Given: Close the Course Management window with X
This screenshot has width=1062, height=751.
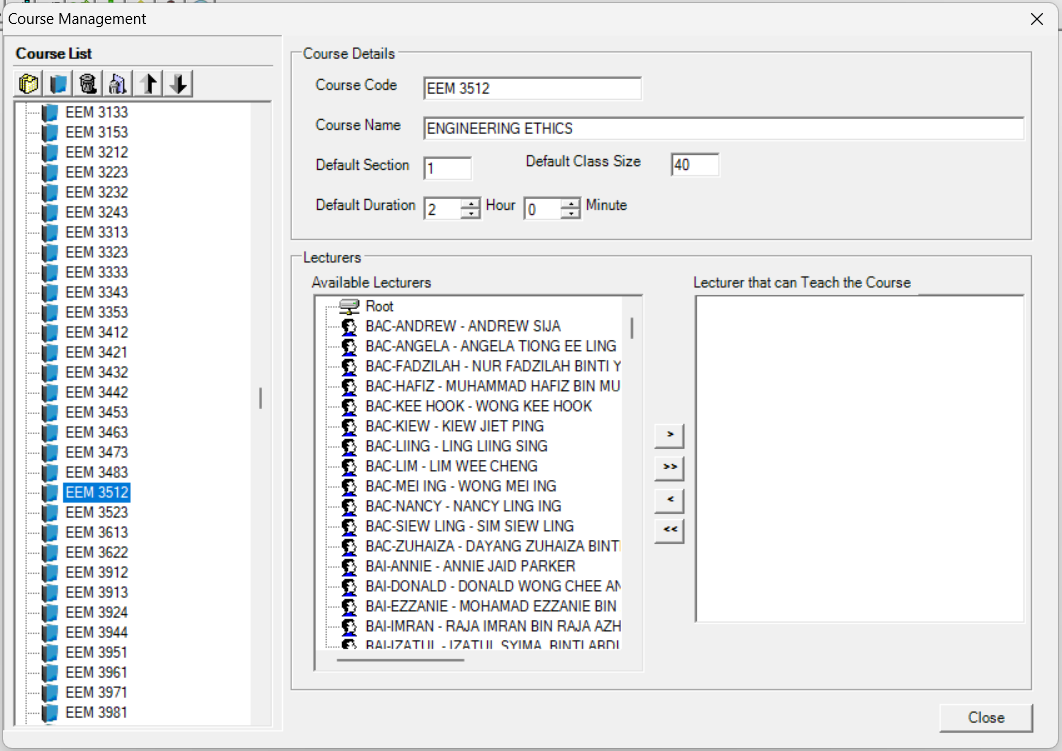Looking at the screenshot, I should [1037, 19].
